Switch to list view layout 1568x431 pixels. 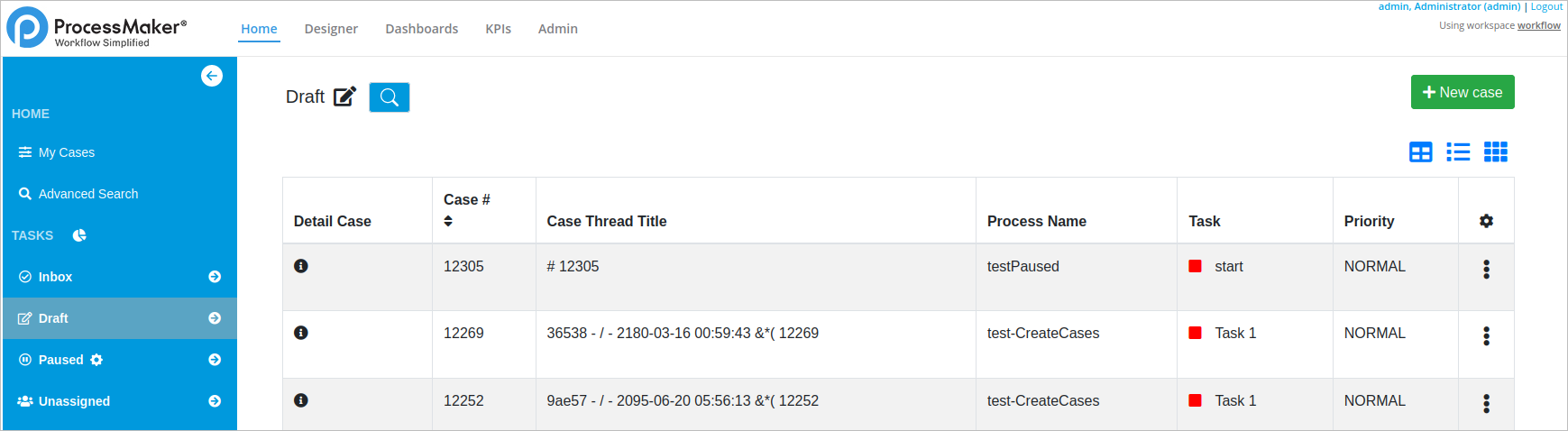(1458, 151)
